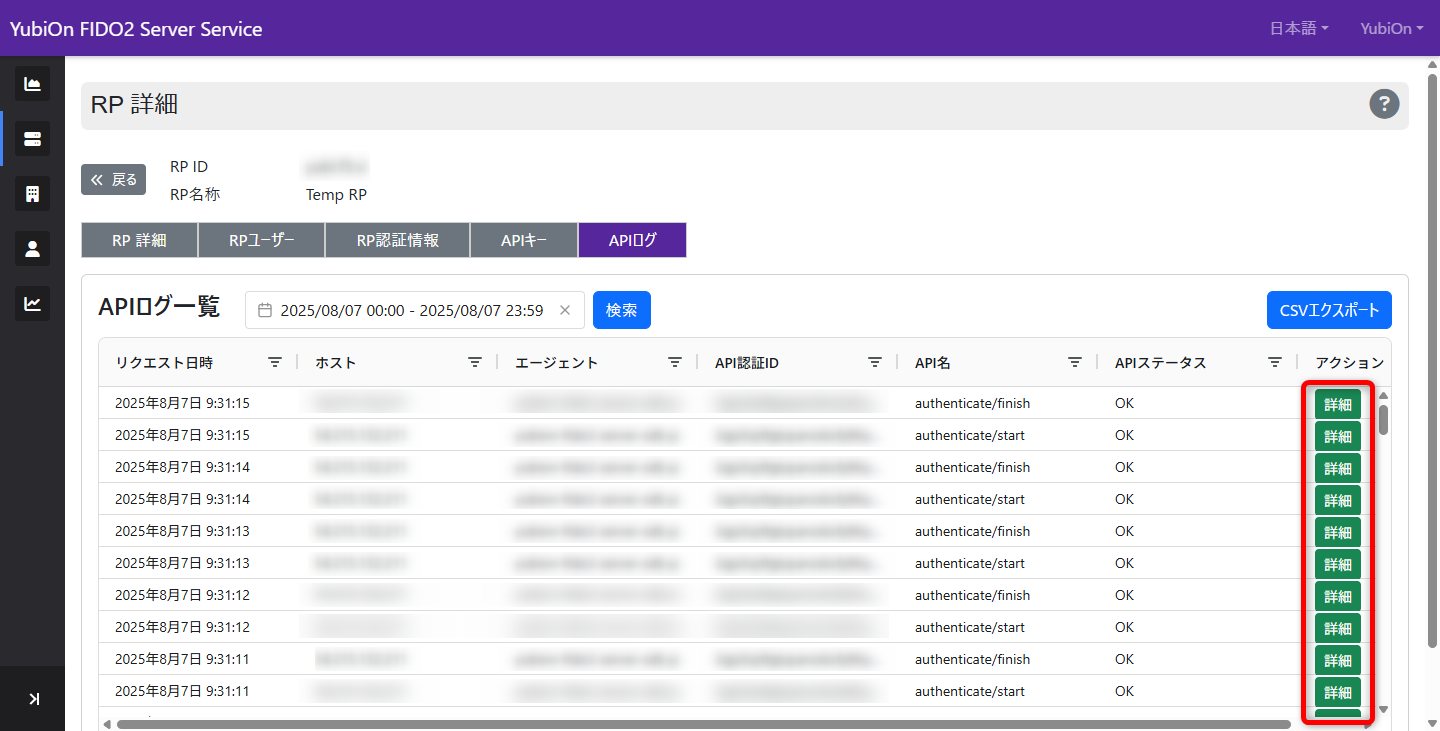Open 詳細 for 9:31:11 authenticate/start row

point(1338,692)
